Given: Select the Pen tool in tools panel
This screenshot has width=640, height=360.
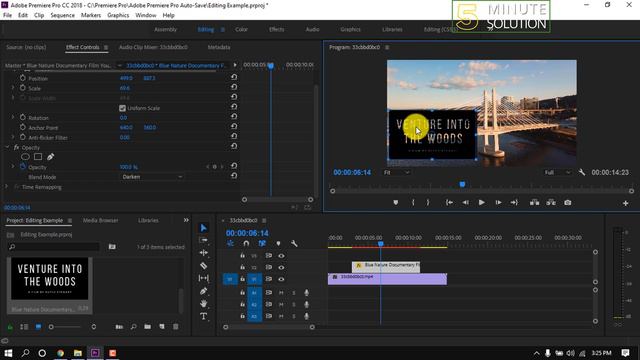Looking at the screenshot, I should pos(203,291).
